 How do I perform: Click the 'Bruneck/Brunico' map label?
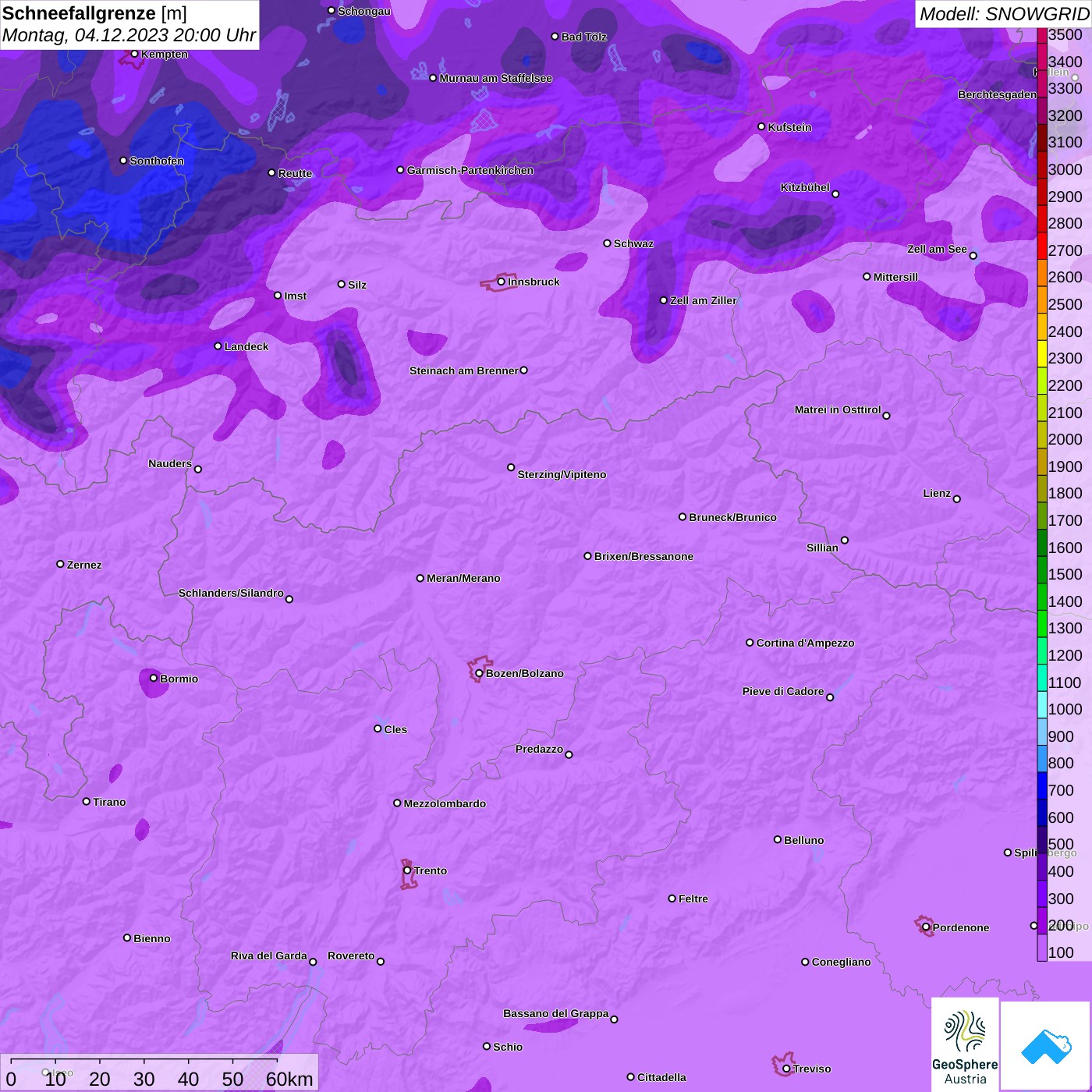[732, 517]
